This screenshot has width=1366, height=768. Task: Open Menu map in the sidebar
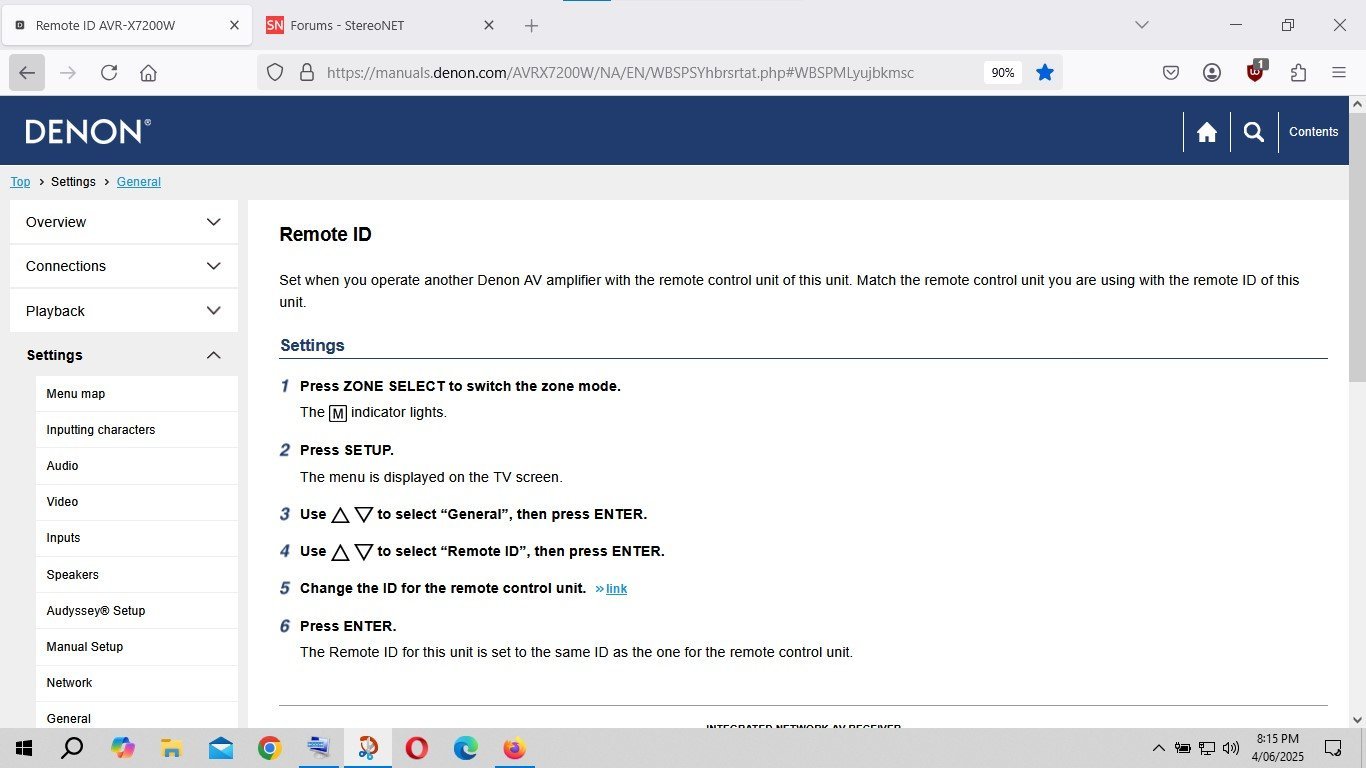pos(137,394)
